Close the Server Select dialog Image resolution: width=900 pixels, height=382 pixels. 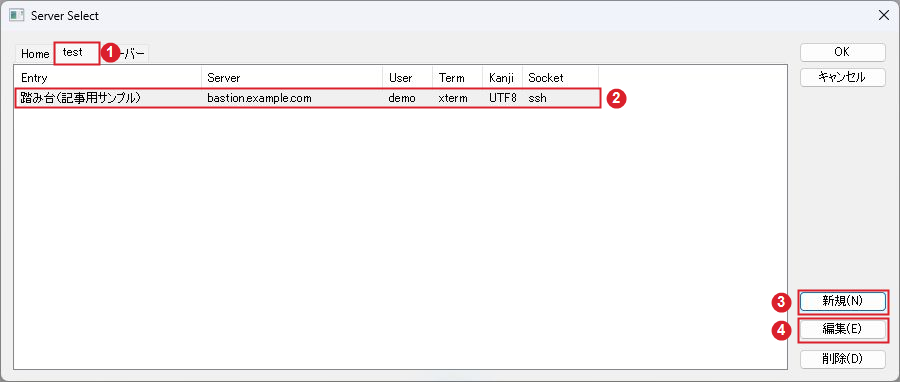884,15
